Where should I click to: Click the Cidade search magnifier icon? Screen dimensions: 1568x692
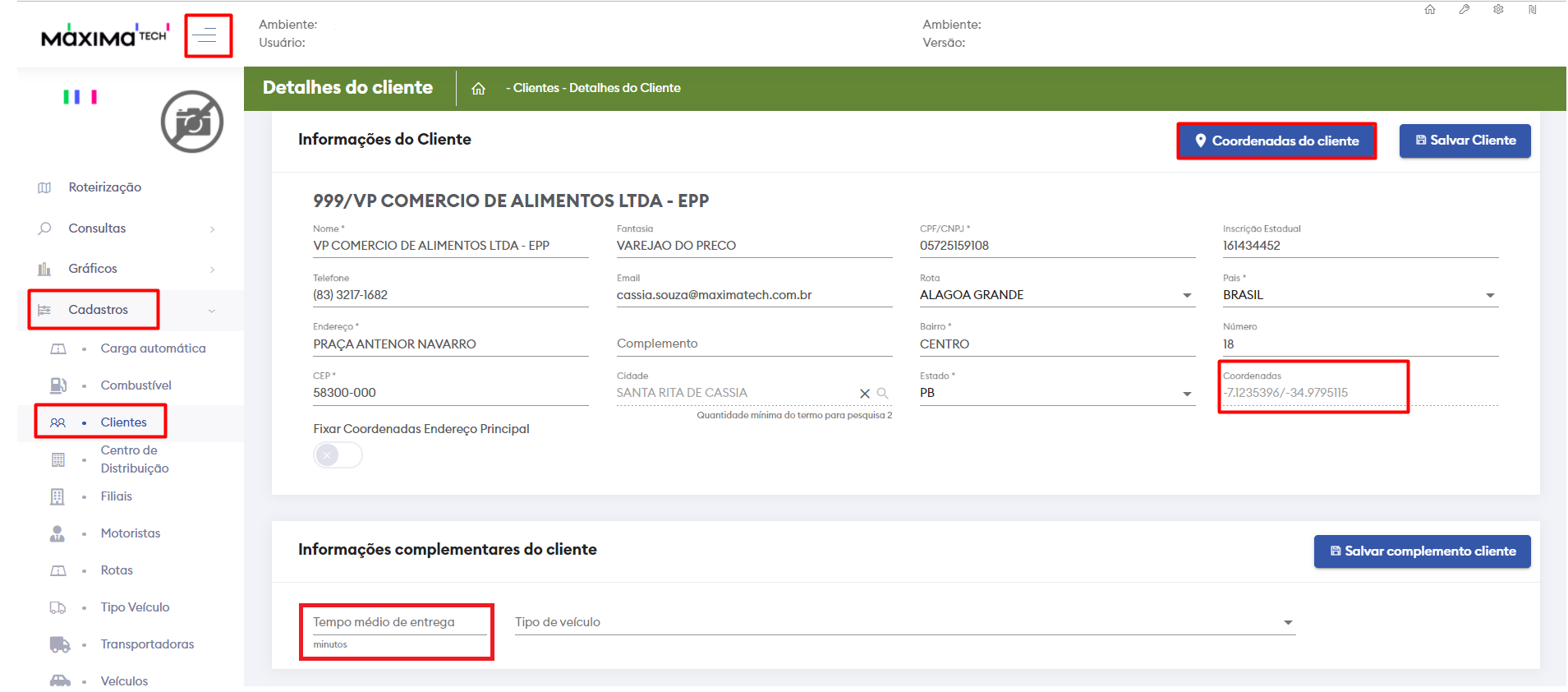pos(883,394)
